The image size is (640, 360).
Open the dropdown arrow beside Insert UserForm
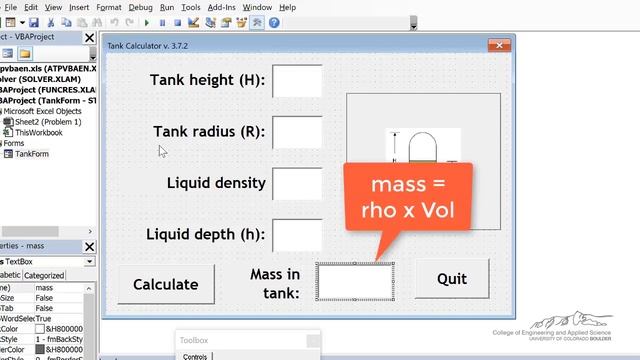[x=22, y=22]
